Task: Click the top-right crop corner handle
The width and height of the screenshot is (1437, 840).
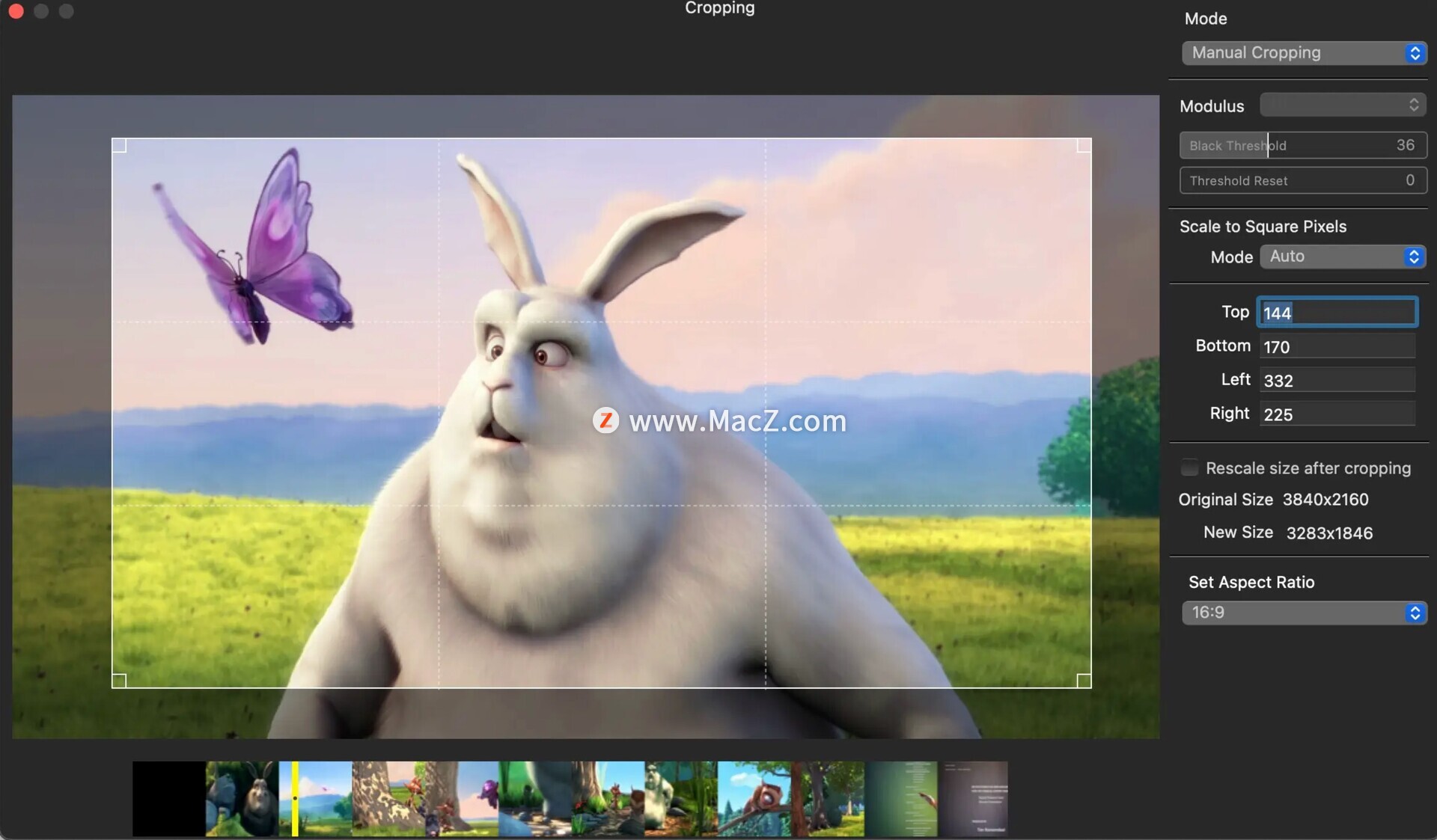Action: 1084,145
